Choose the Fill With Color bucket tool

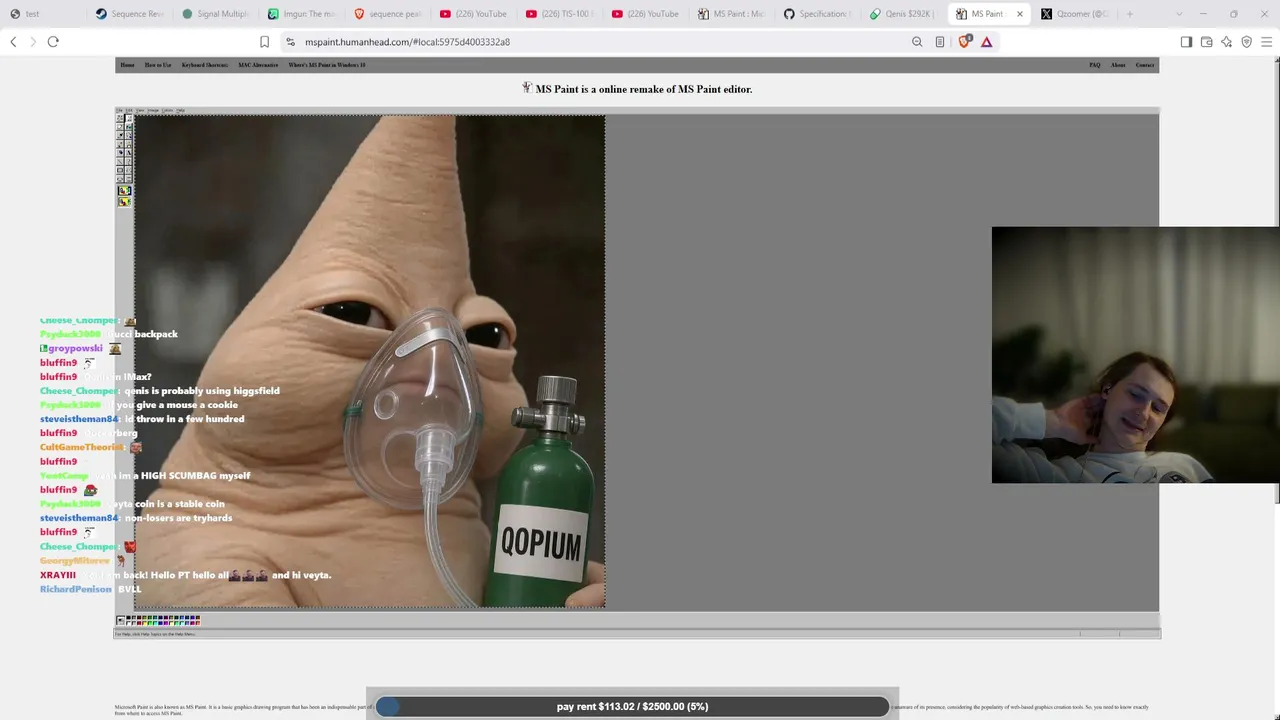pos(129,127)
